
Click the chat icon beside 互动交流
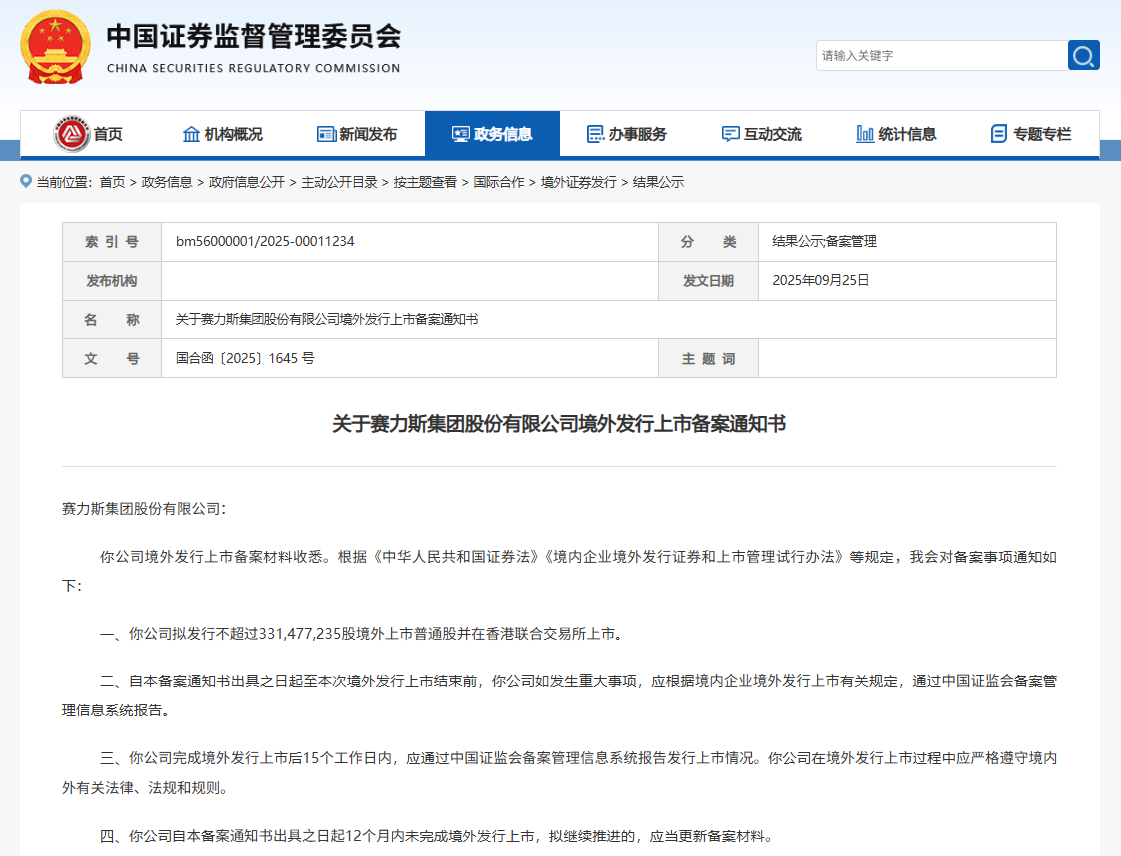(x=731, y=134)
